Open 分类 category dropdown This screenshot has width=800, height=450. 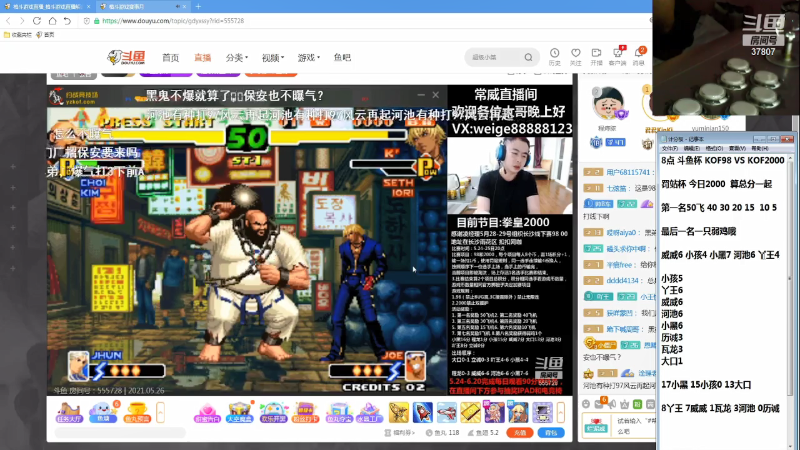point(237,58)
